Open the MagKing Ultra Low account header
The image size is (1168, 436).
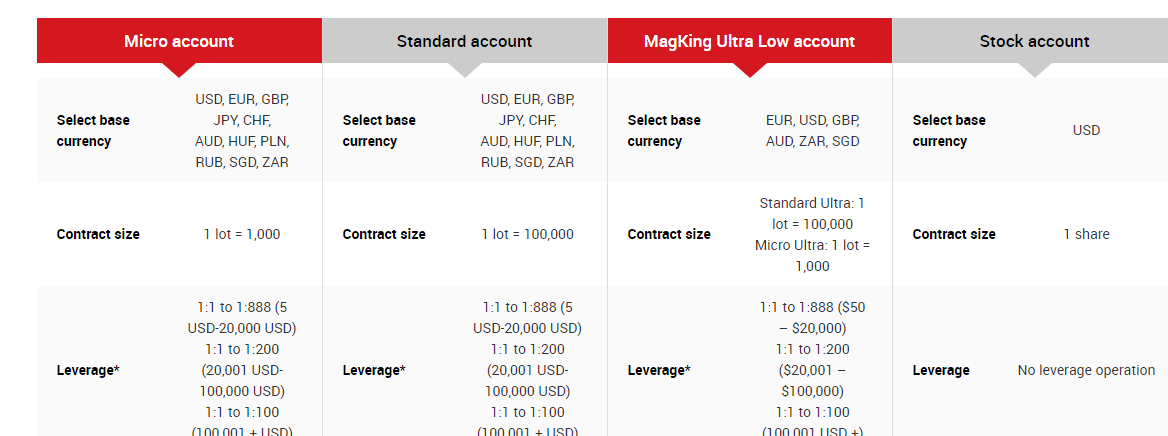[x=749, y=41]
